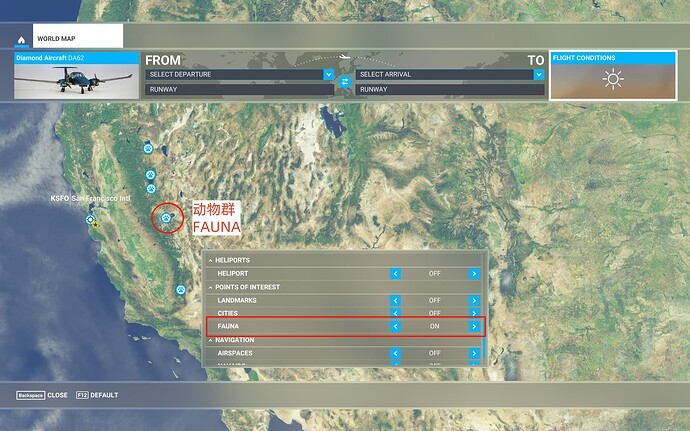Select the Diamond Aircraft DA62 aircraft tile
Image resolution: width=690 pixels, height=431 pixels.
77,76
